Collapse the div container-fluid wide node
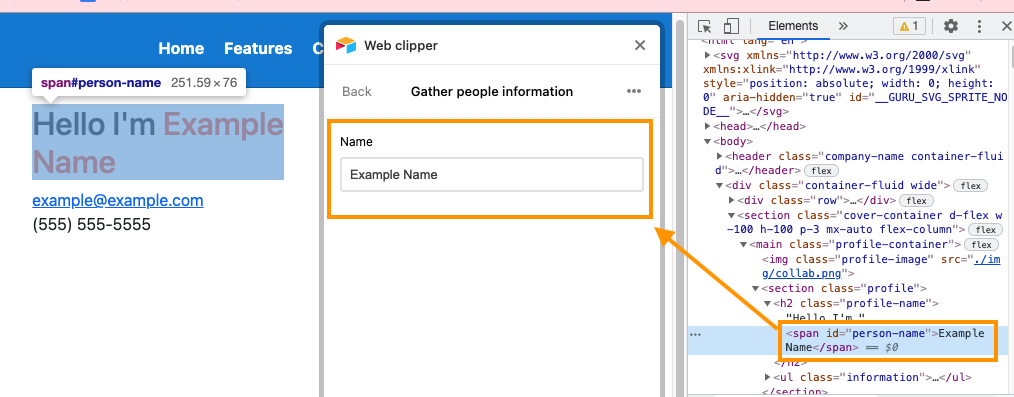This screenshot has width=1014, height=397. click(x=720, y=186)
